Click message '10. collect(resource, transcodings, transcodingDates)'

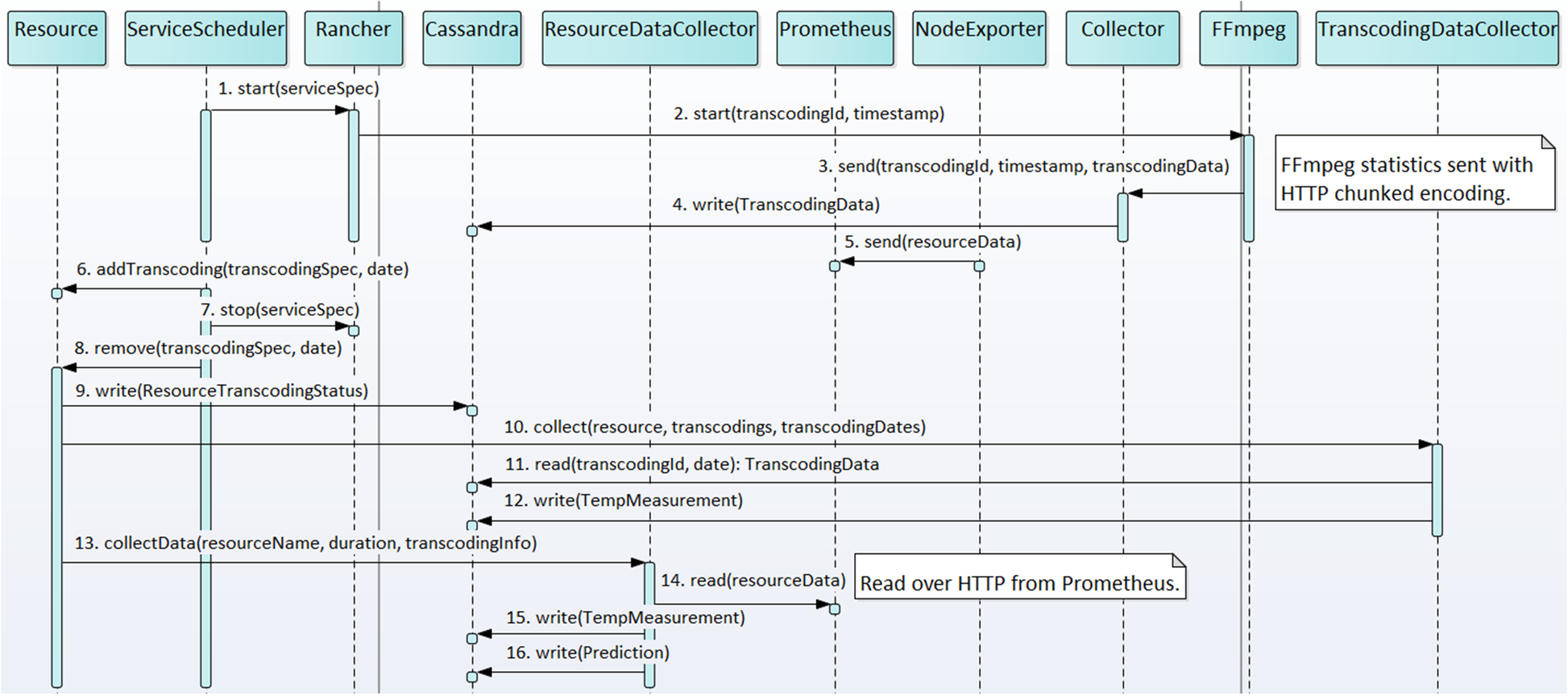click(715, 427)
